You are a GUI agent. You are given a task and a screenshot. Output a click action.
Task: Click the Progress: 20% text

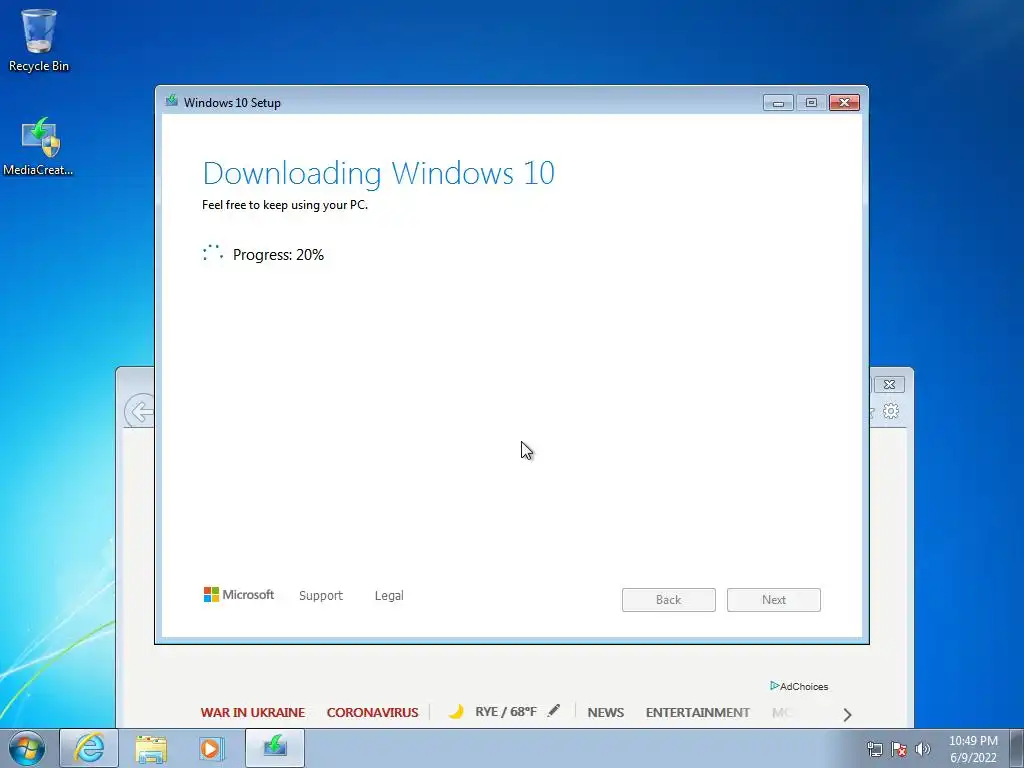click(278, 255)
